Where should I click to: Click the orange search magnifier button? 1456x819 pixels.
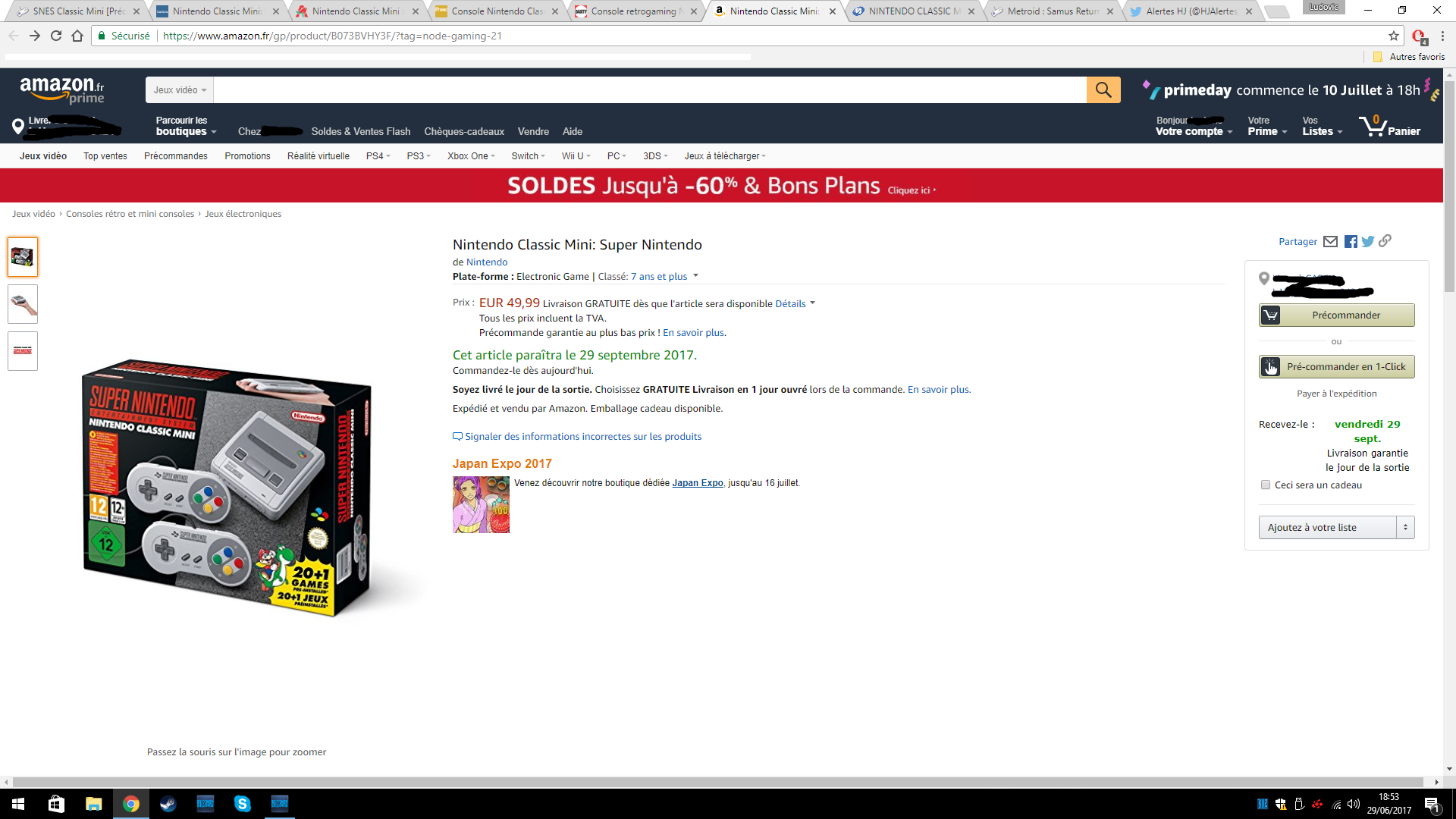point(1103,89)
